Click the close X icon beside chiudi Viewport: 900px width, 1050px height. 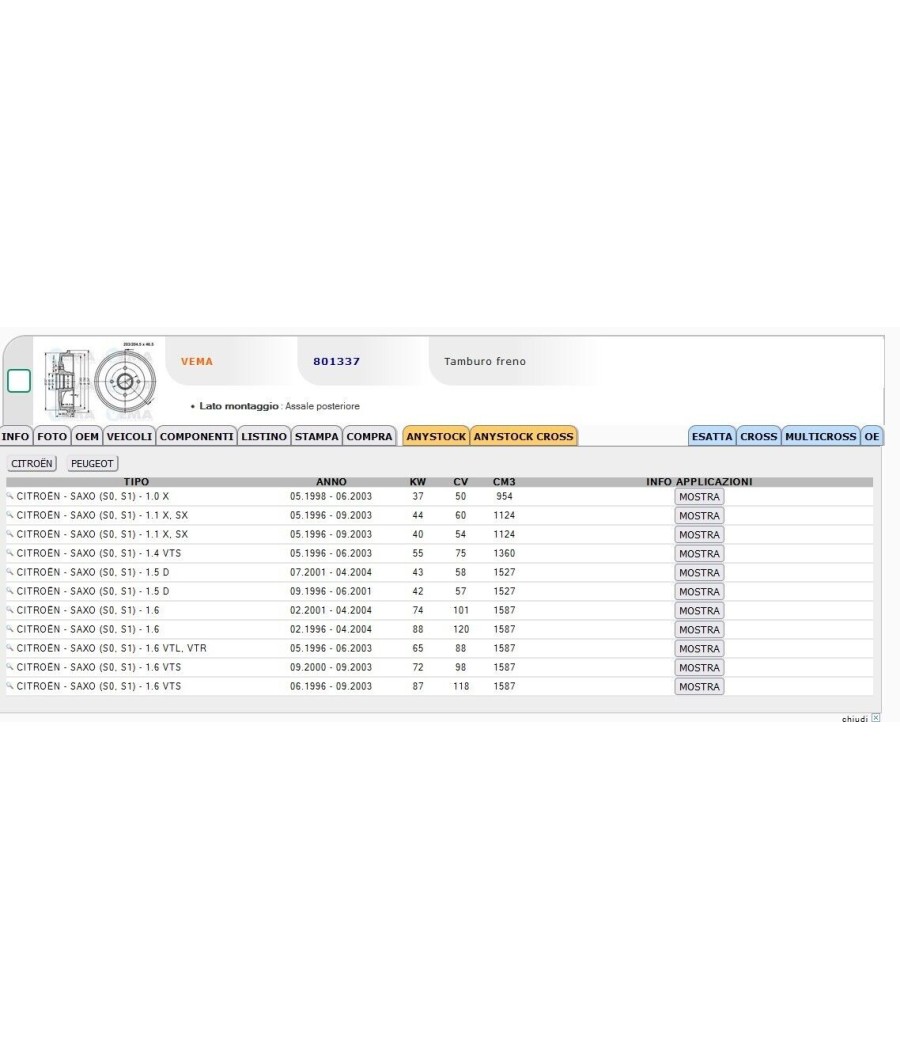point(875,718)
